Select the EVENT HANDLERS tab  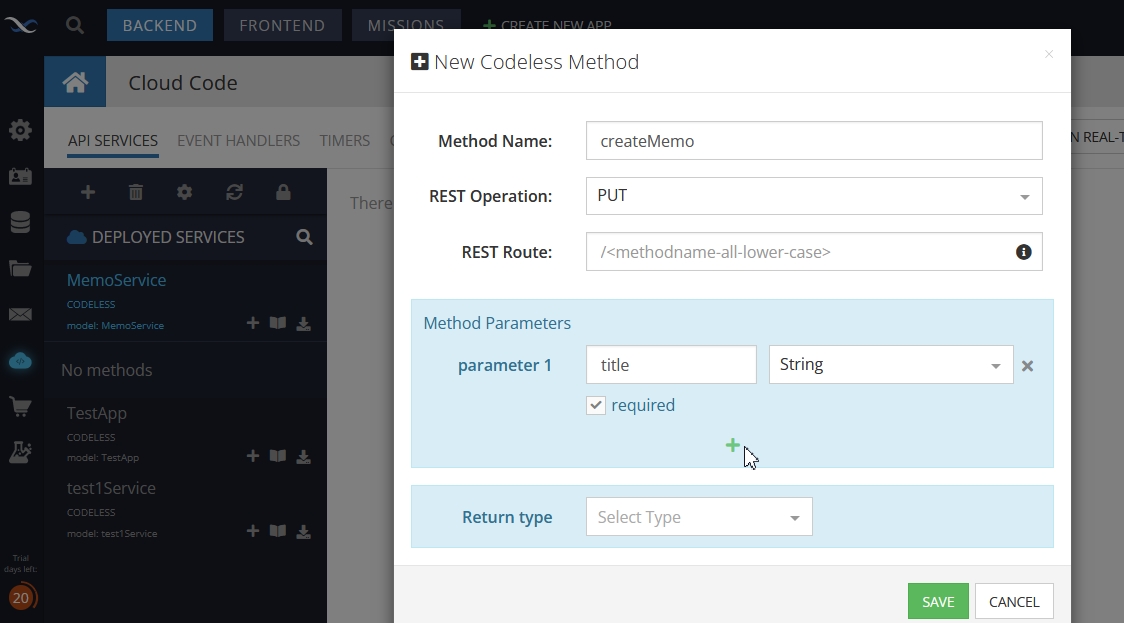pyautogui.click(x=239, y=141)
